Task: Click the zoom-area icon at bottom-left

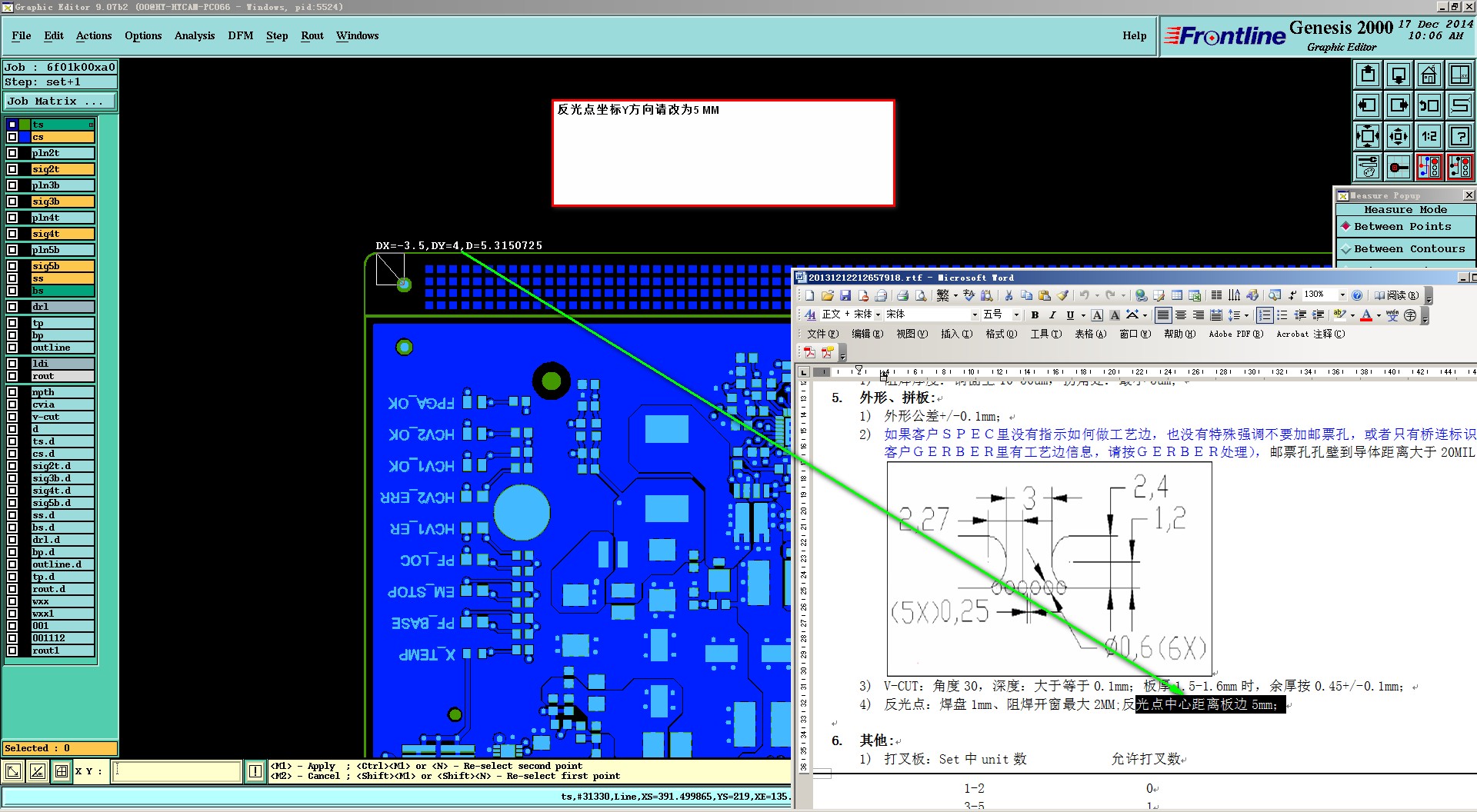Action: 13,771
